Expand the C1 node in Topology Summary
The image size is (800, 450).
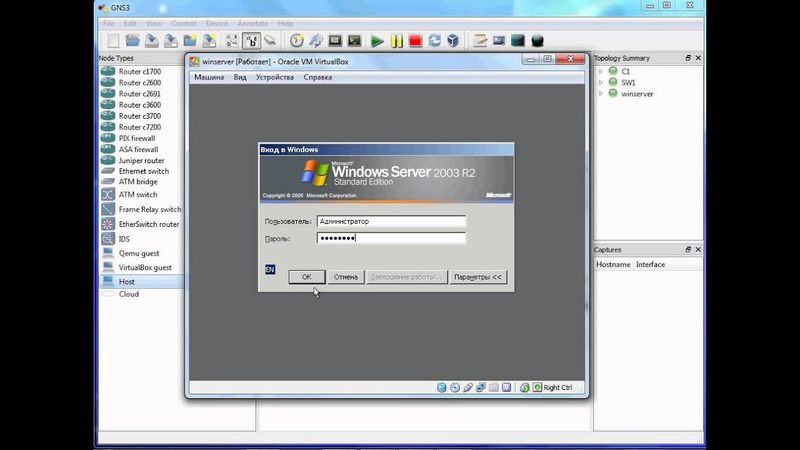tap(601, 71)
